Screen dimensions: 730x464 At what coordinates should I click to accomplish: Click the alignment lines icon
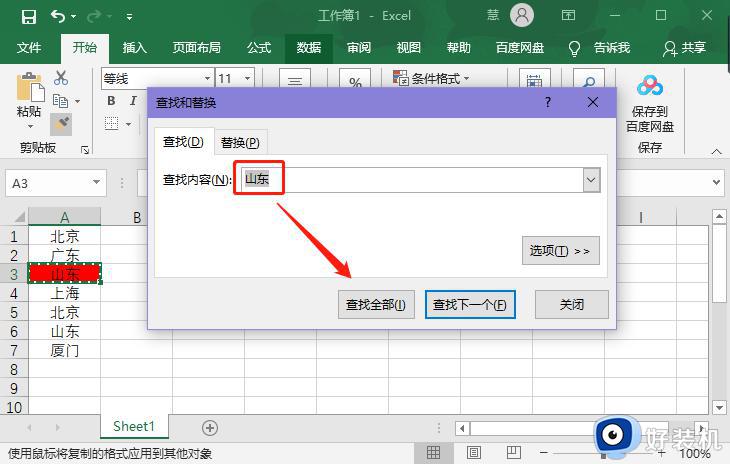point(294,79)
